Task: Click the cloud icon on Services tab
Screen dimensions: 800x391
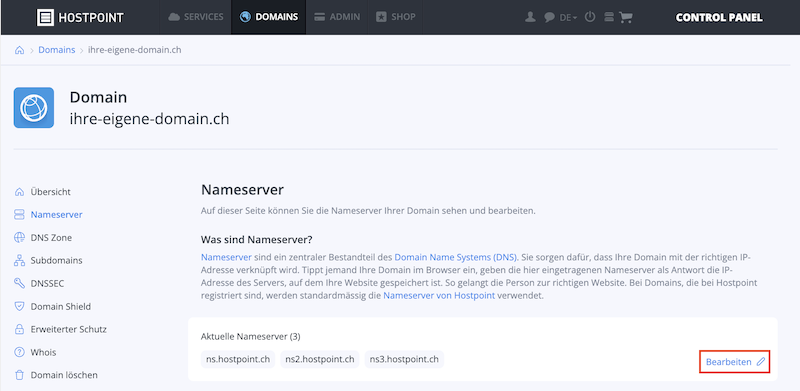Action: click(x=174, y=17)
